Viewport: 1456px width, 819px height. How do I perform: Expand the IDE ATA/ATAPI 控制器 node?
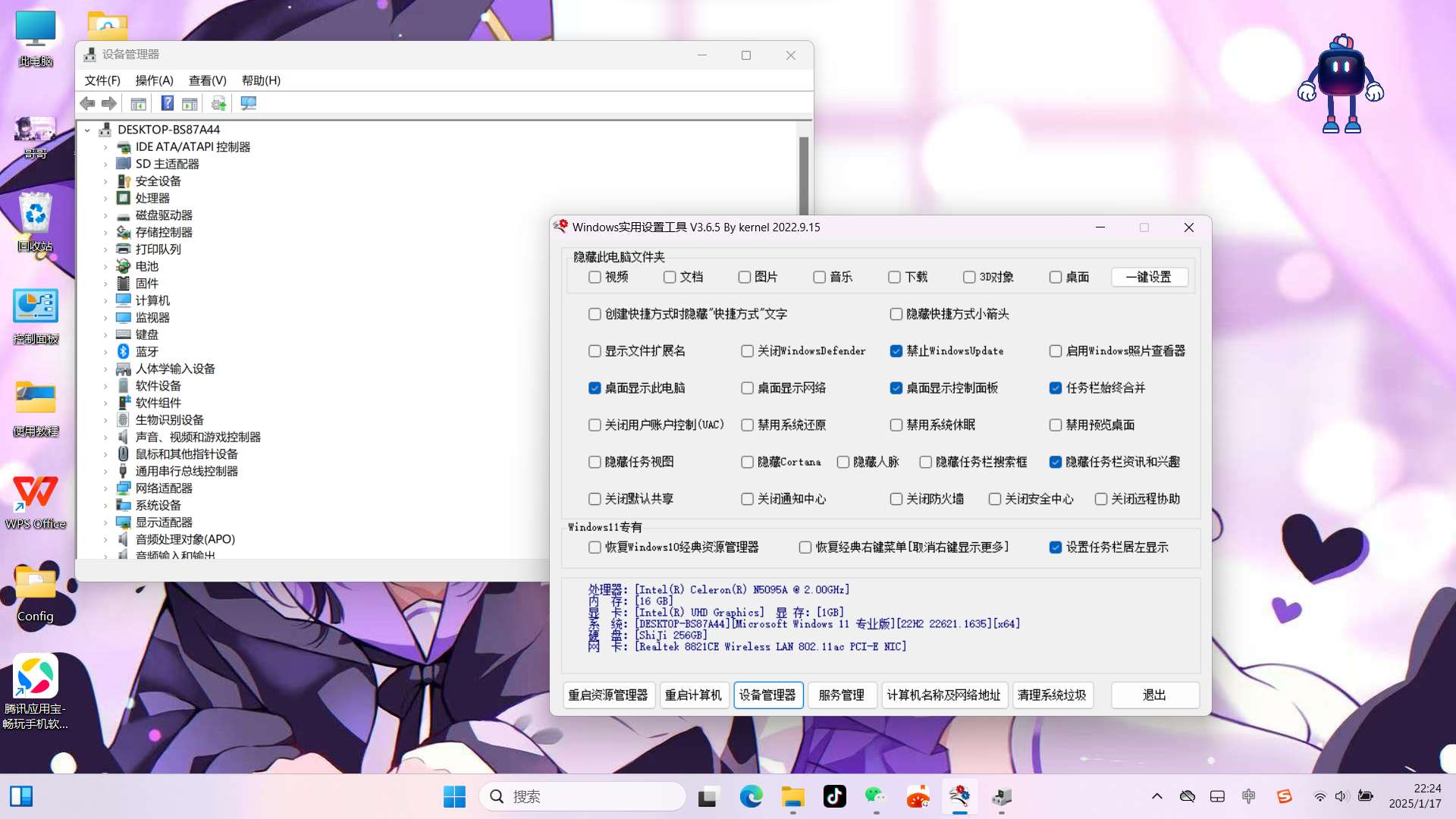(105, 147)
